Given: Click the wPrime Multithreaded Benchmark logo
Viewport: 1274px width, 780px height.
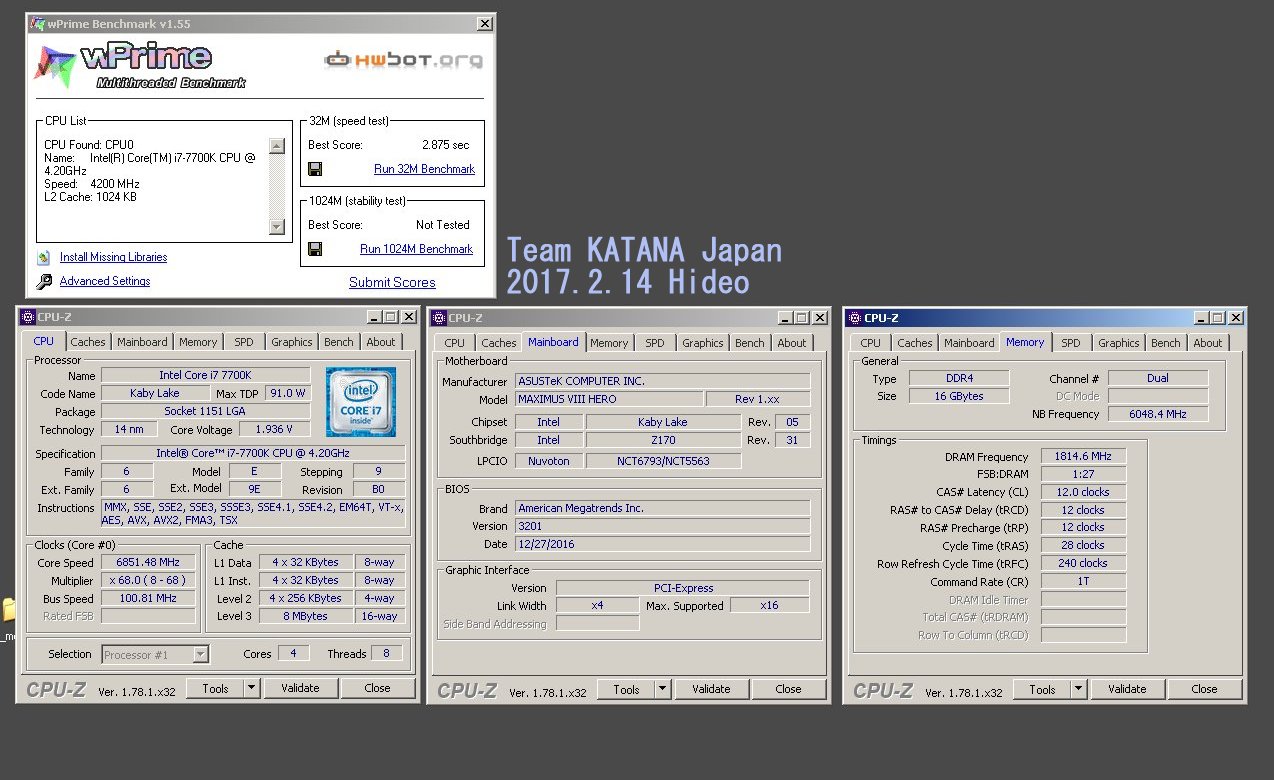Looking at the screenshot, I should click(140, 66).
